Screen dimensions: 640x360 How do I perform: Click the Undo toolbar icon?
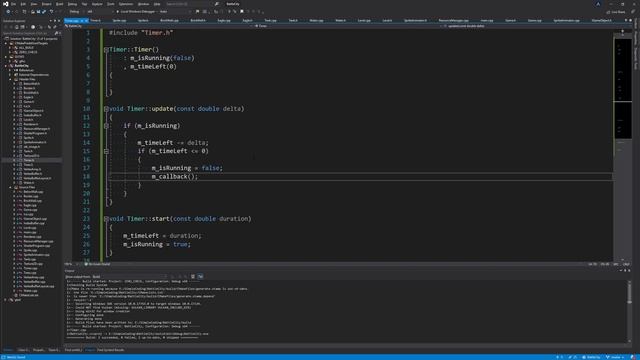point(51,12)
